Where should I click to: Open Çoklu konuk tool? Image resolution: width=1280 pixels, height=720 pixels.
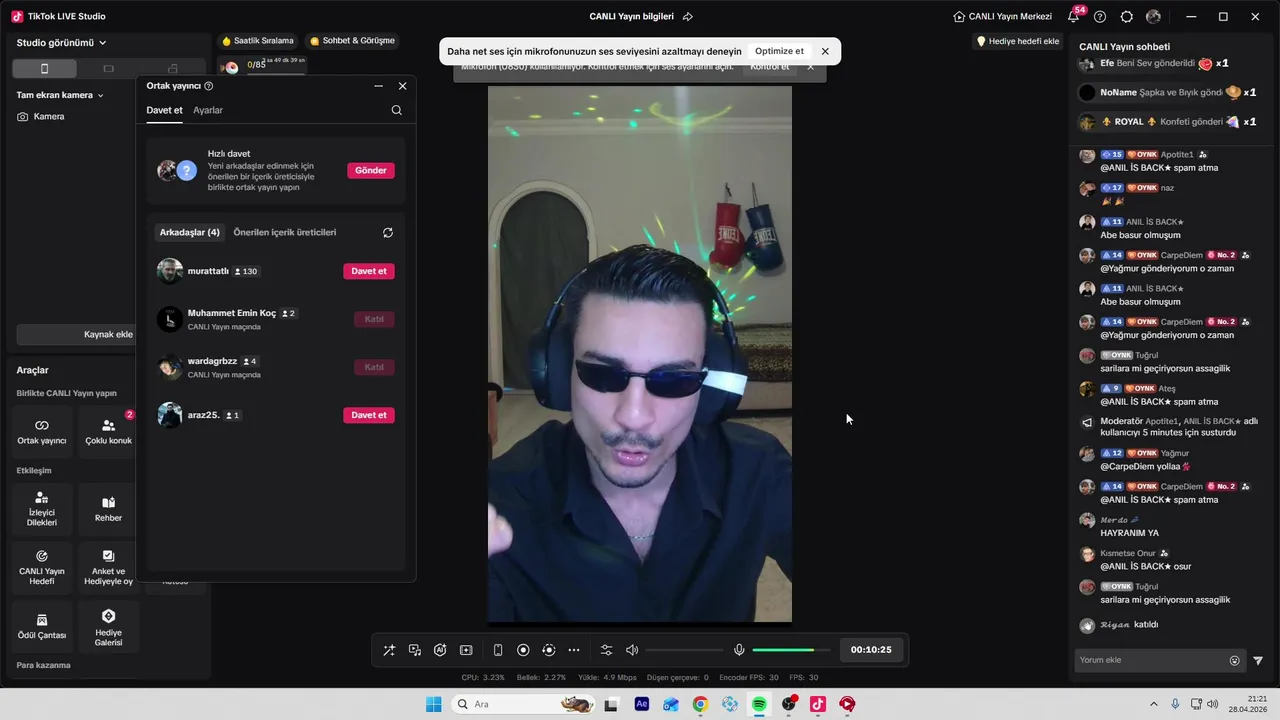(108, 432)
